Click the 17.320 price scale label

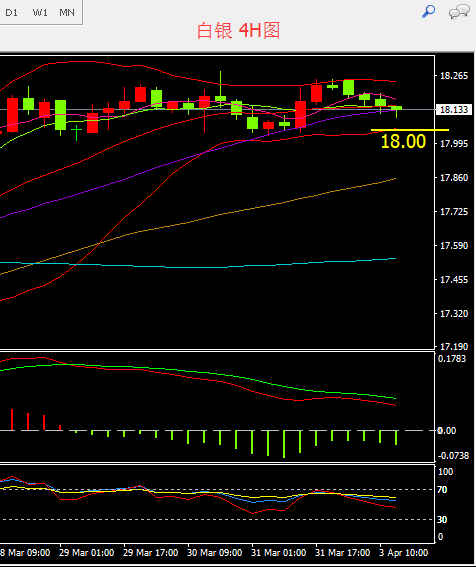454,314
